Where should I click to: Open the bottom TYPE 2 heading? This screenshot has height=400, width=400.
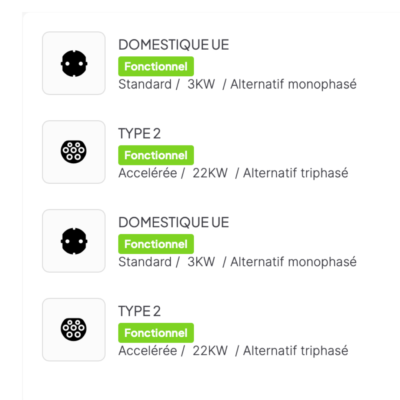tap(140, 311)
